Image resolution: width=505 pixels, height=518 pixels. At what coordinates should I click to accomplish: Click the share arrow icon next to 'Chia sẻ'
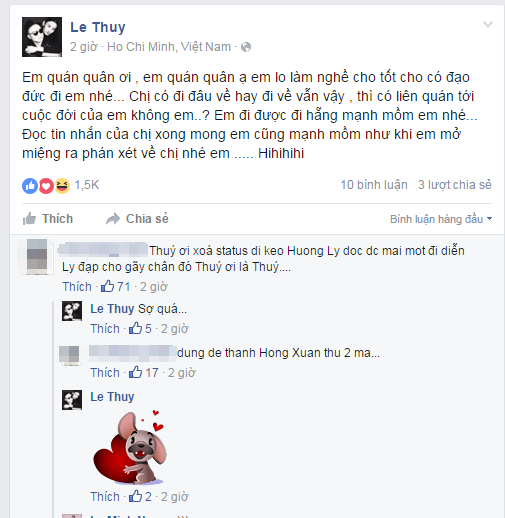(x=113, y=219)
